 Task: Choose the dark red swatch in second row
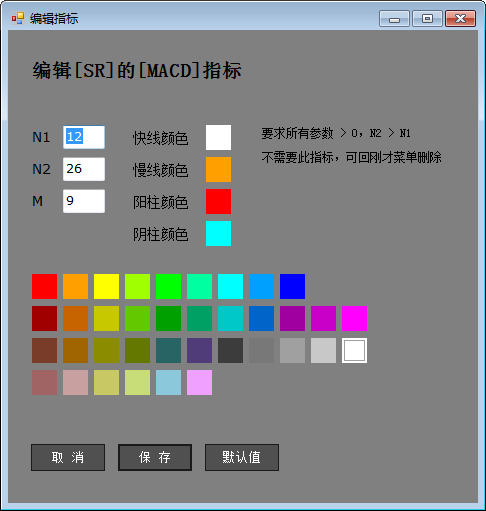[x=44, y=318]
